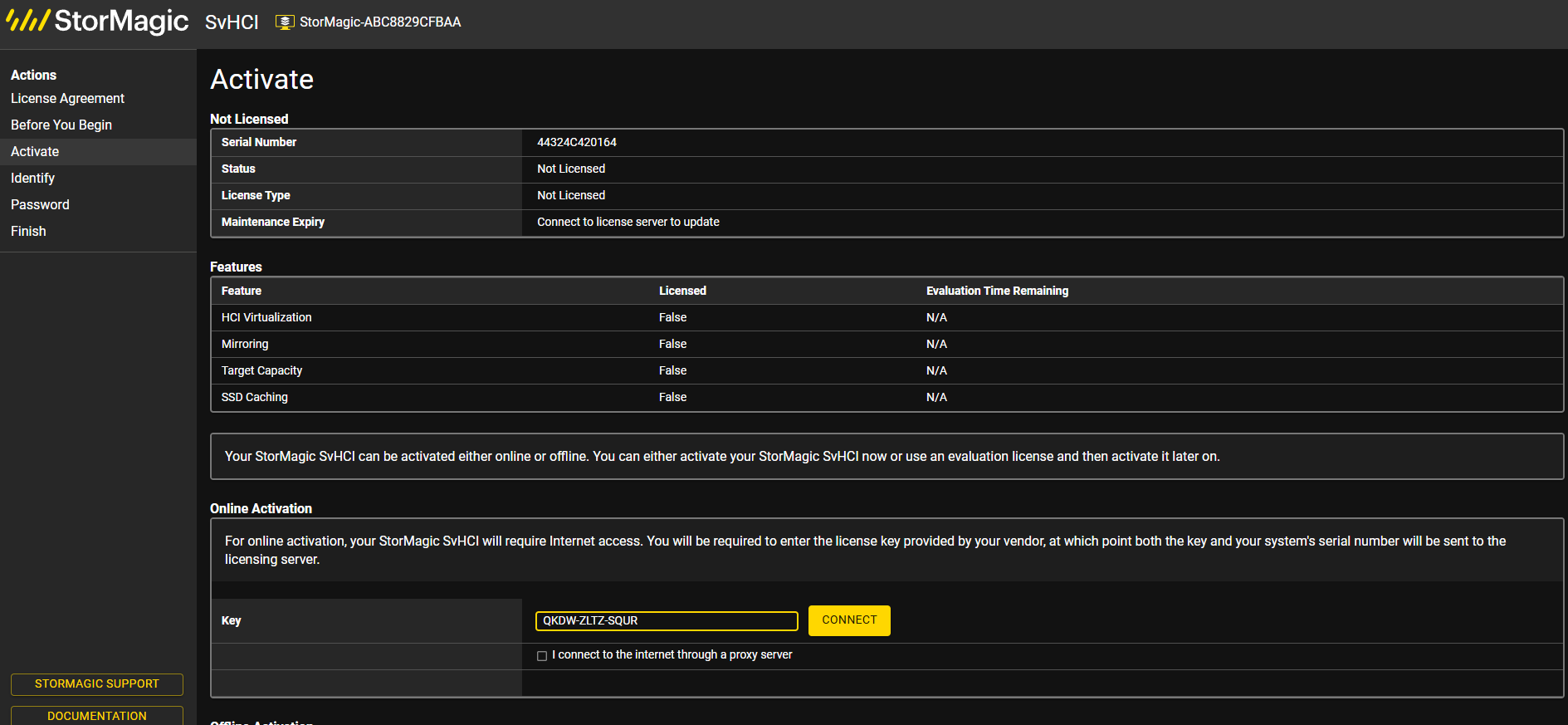The width and height of the screenshot is (1568, 725).
Task: Open STORMAGIC SUPPORT link button
Action: 97,684
